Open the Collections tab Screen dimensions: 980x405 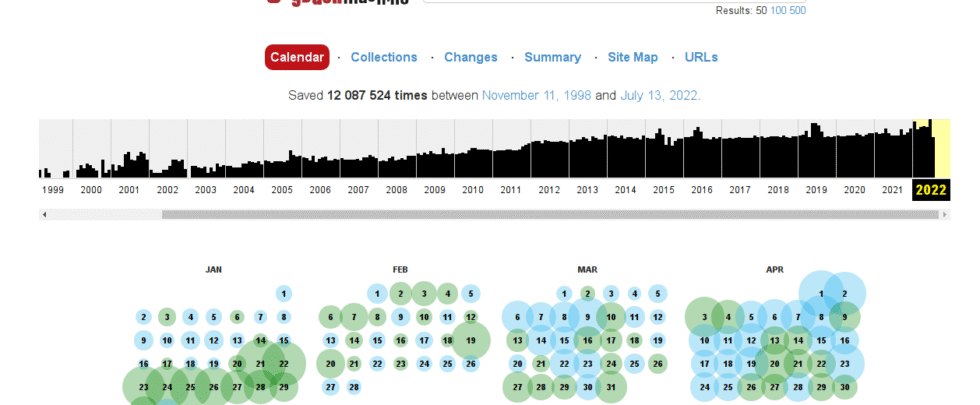384,57
